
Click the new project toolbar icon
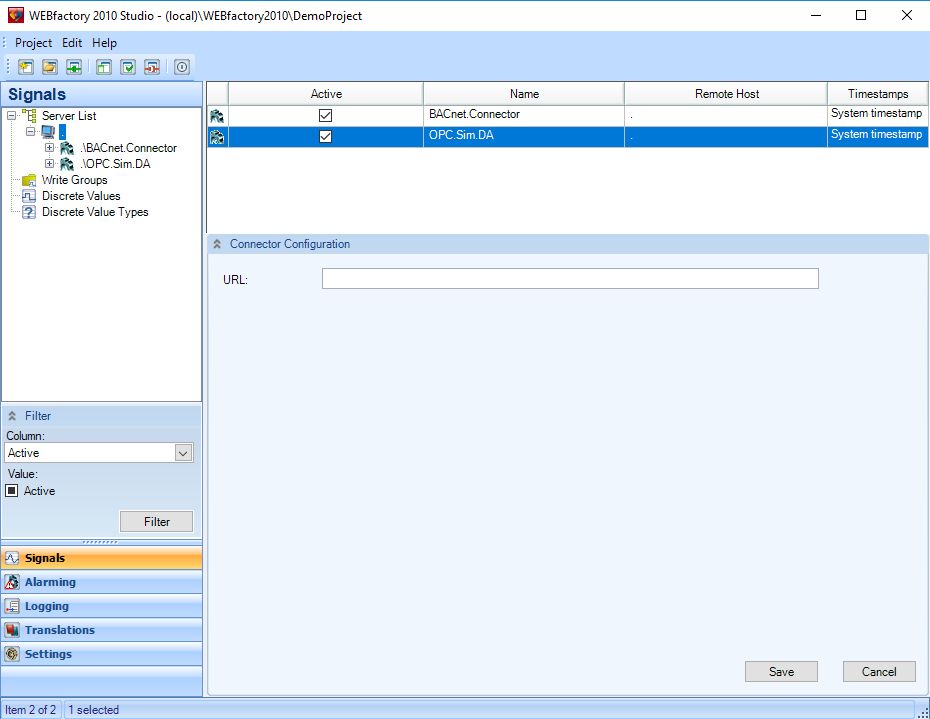25,67
